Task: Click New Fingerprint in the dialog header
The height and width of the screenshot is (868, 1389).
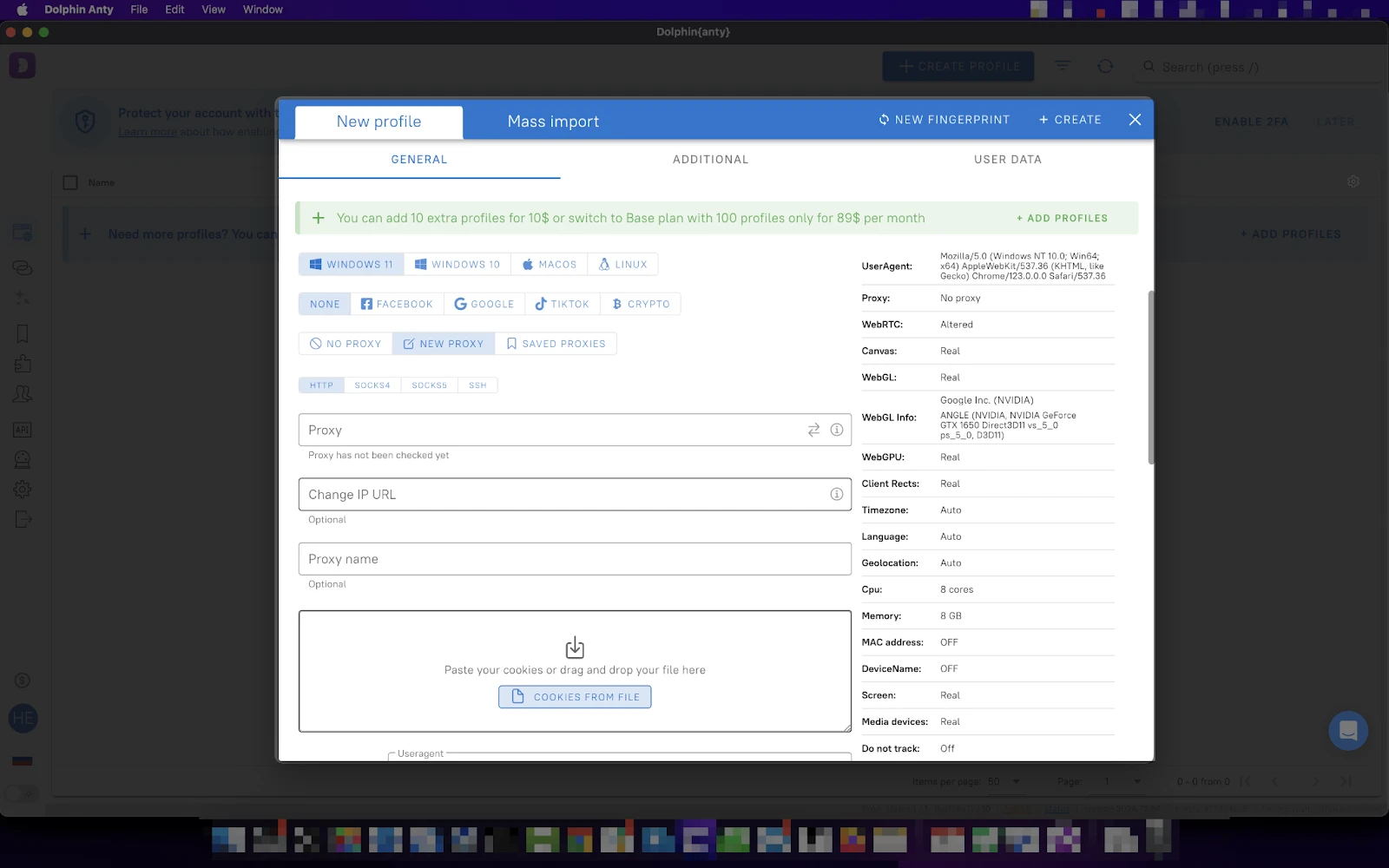Action: pyautogui.click(x=945, y=119)
